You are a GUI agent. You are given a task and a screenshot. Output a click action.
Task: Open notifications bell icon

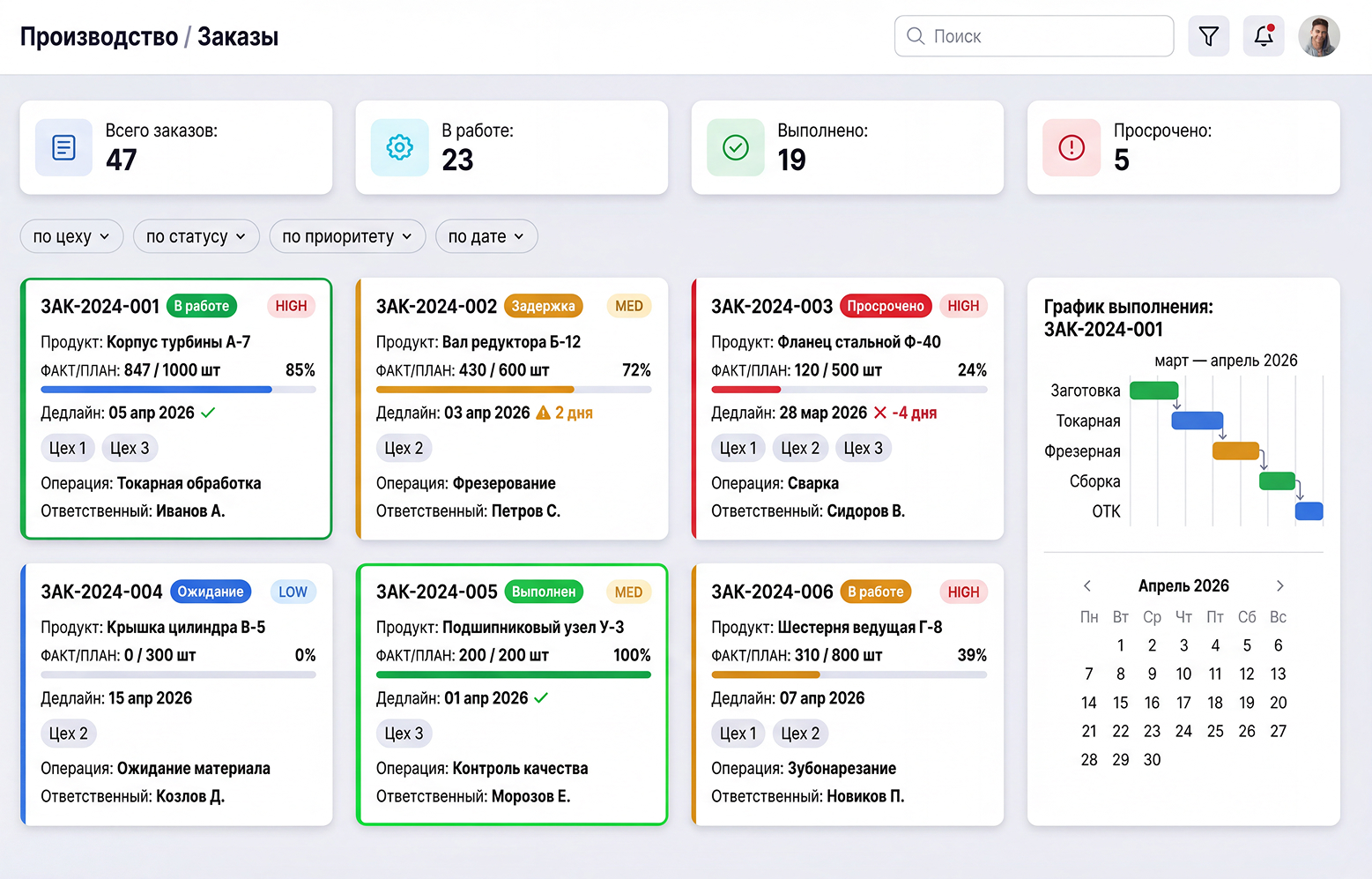[1263, 36]
